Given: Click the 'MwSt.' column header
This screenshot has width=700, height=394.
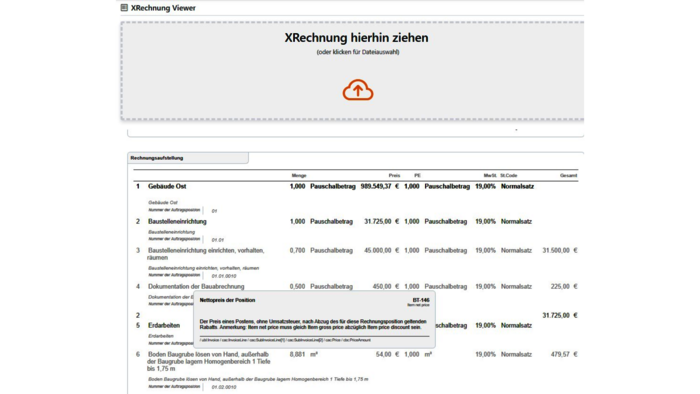Looking at the screenshot, I should (x=490, y=175).
